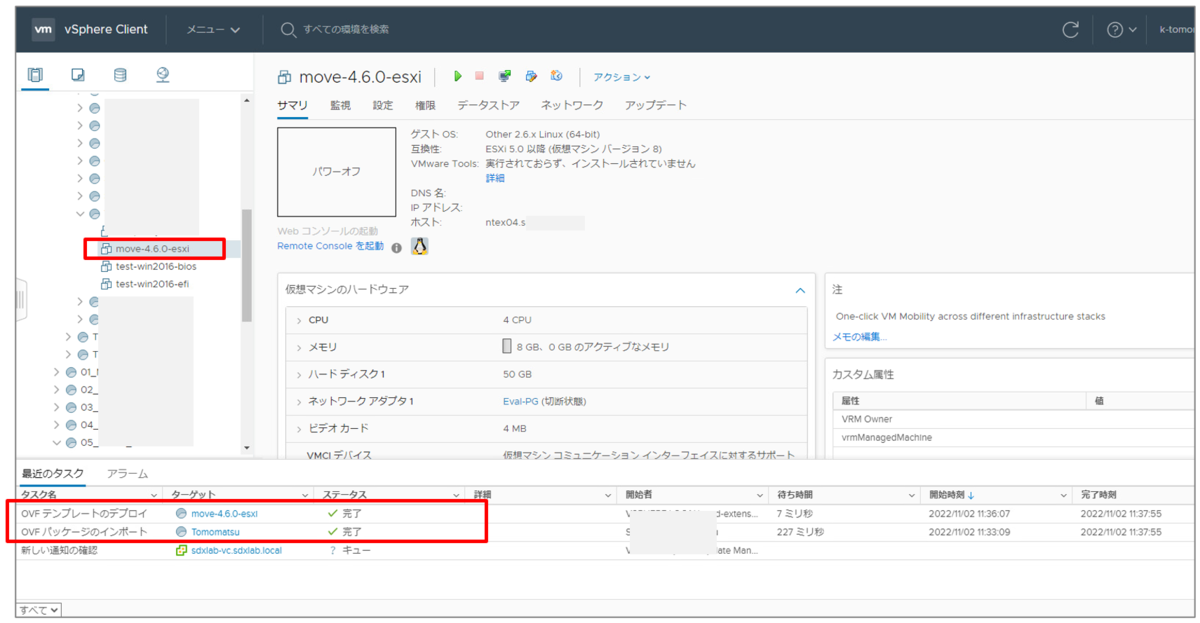Click the search magnifier icon

pyautogui.click(x=289, y=30)
